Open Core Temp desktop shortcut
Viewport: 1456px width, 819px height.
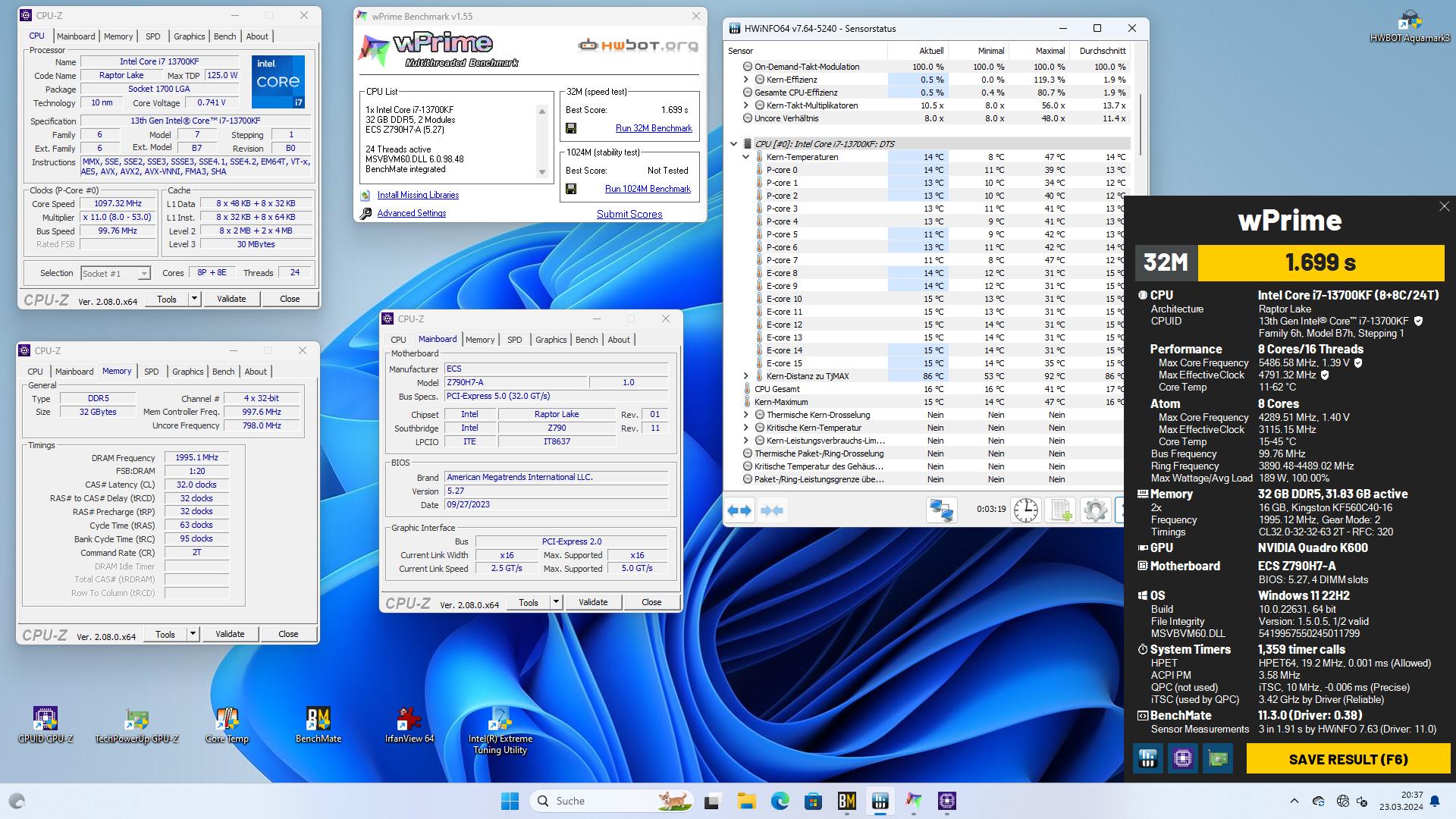[227, 724]
